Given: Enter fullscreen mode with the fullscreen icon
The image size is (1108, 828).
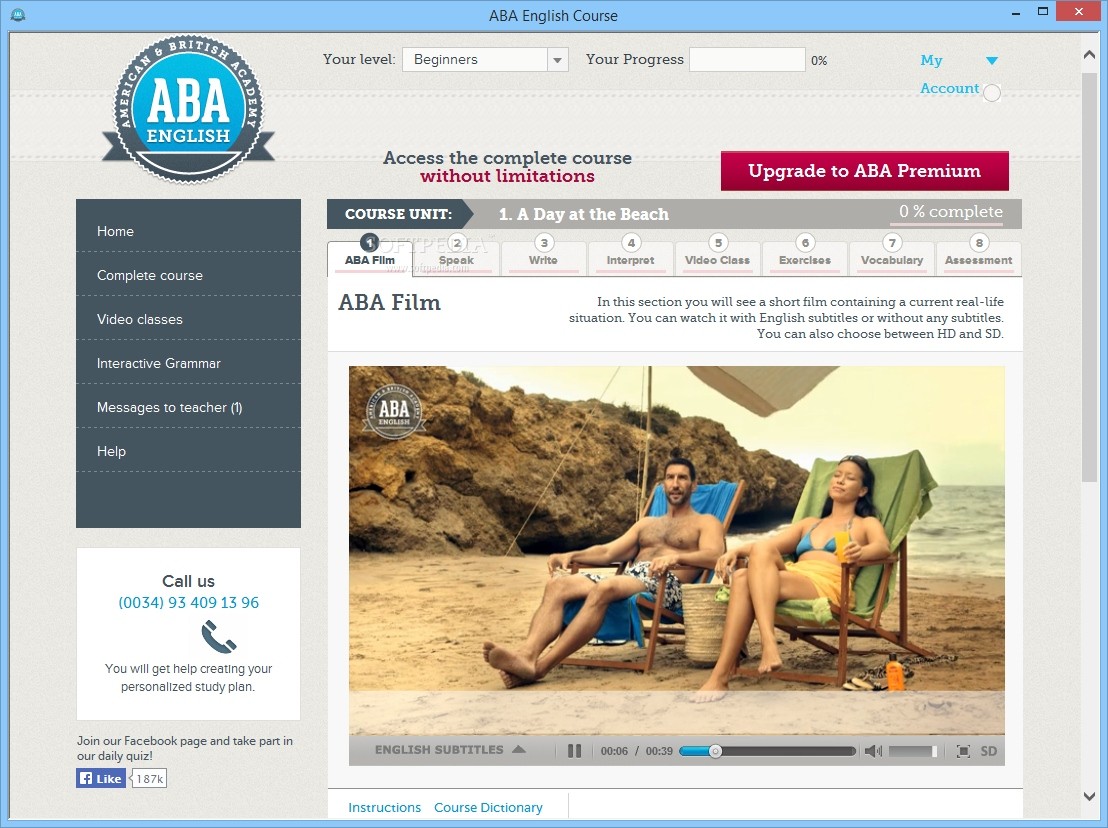Looking at the screenshot, I should pos(962,751).
